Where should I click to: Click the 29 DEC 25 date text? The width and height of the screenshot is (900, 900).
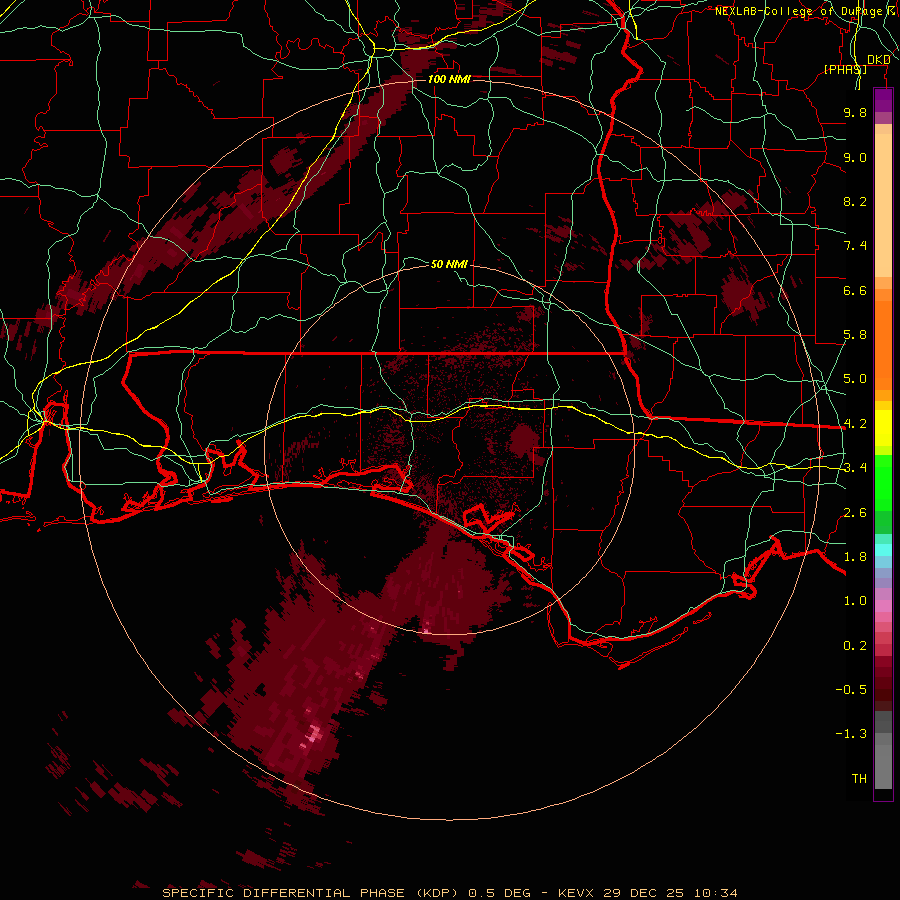(x=644, y=893)
